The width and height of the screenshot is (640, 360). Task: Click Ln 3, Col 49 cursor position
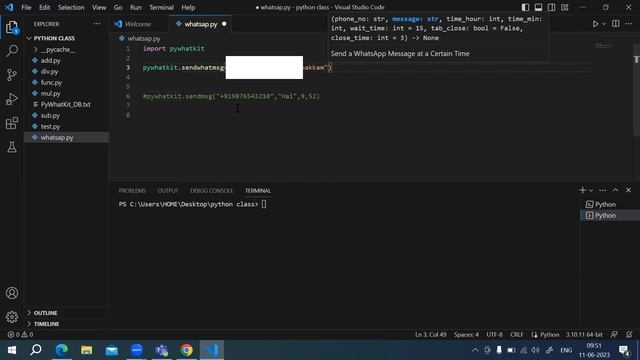tap(431, 335)
